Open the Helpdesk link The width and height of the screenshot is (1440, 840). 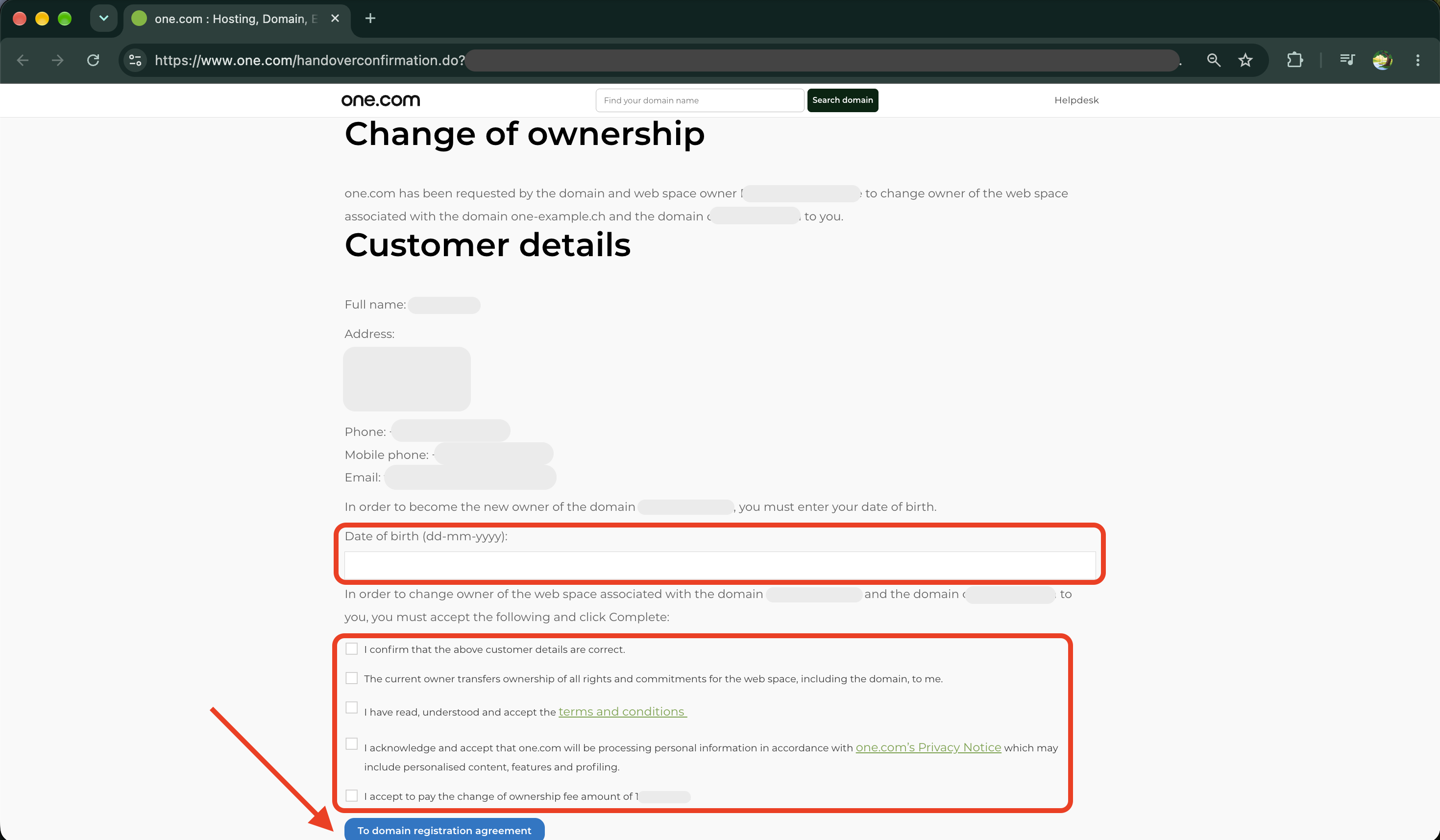(1076, 100)
